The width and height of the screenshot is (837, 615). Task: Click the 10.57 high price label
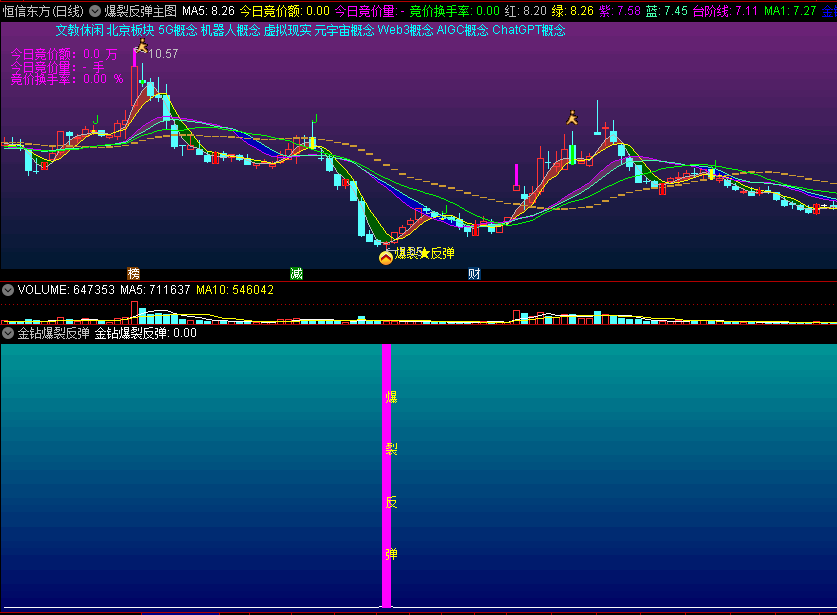(163, 54)
